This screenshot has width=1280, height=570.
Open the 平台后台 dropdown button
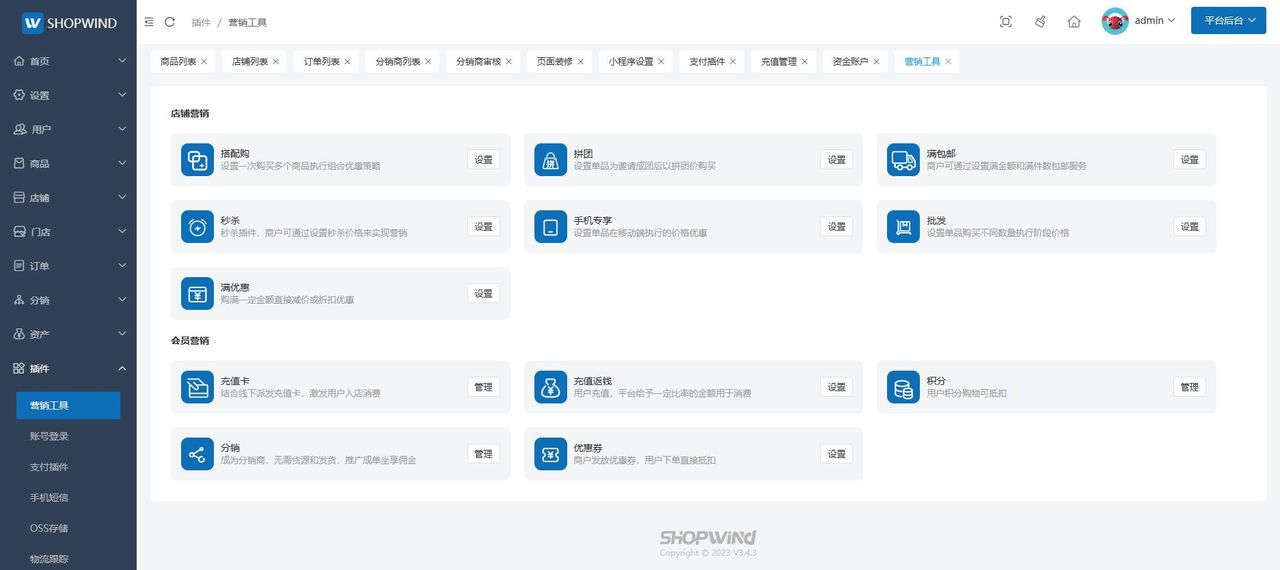point(1229,21)
